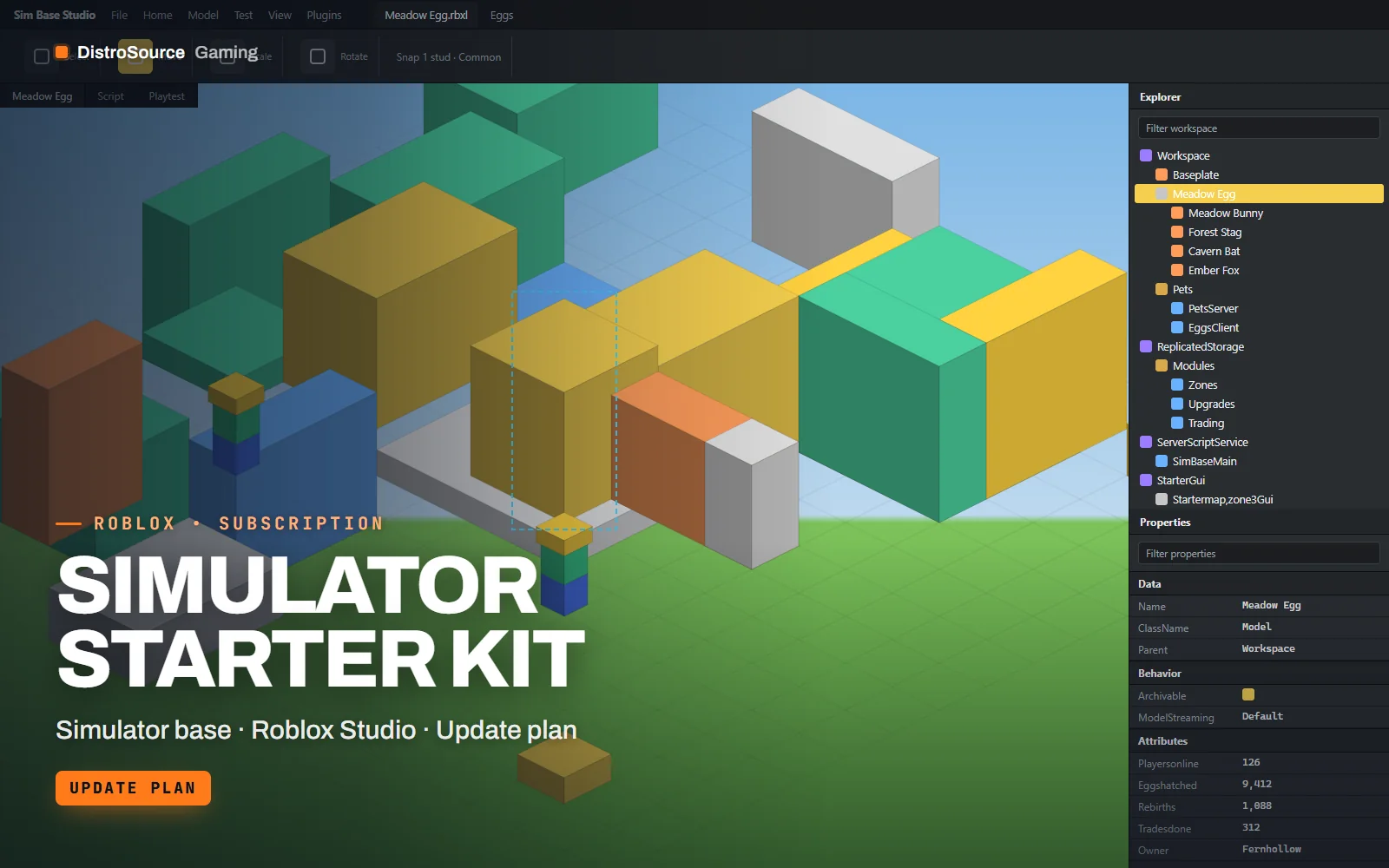Screen dimensions: 1389x868
Task: Click the Pets folder icon
Action: [x=1162, y=289]
